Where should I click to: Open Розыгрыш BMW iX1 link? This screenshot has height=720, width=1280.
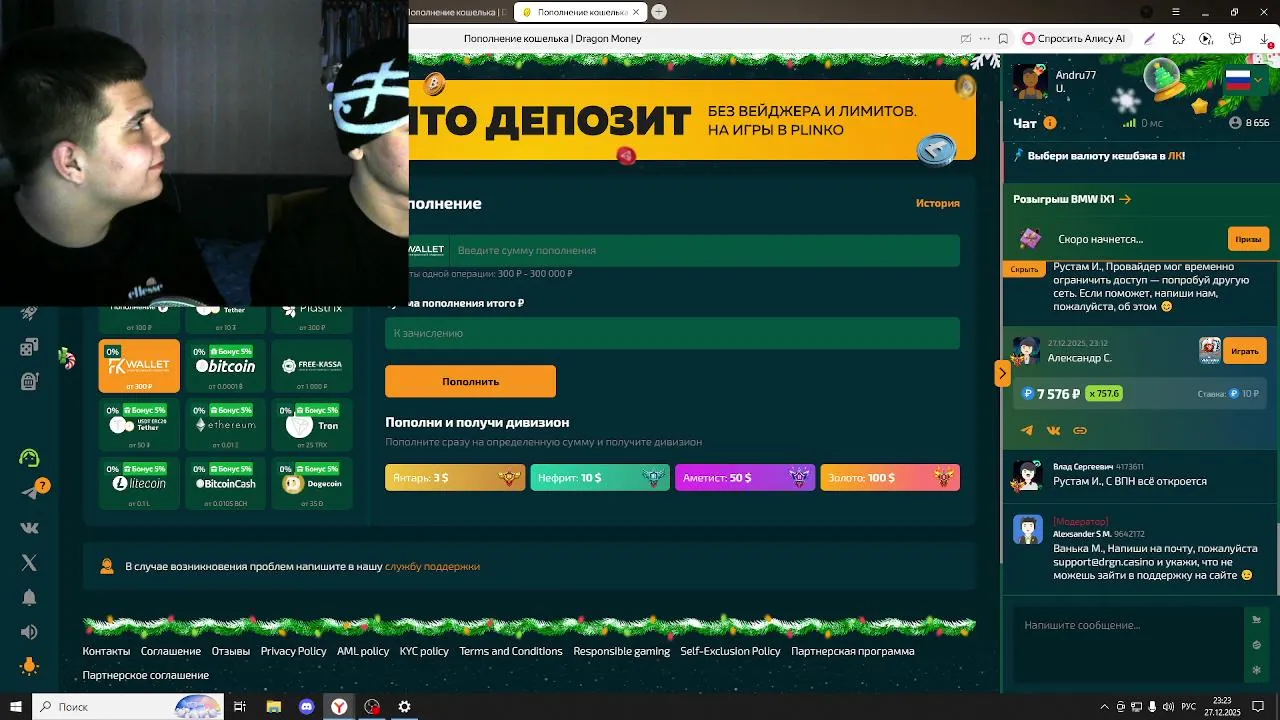(1072, 199)
